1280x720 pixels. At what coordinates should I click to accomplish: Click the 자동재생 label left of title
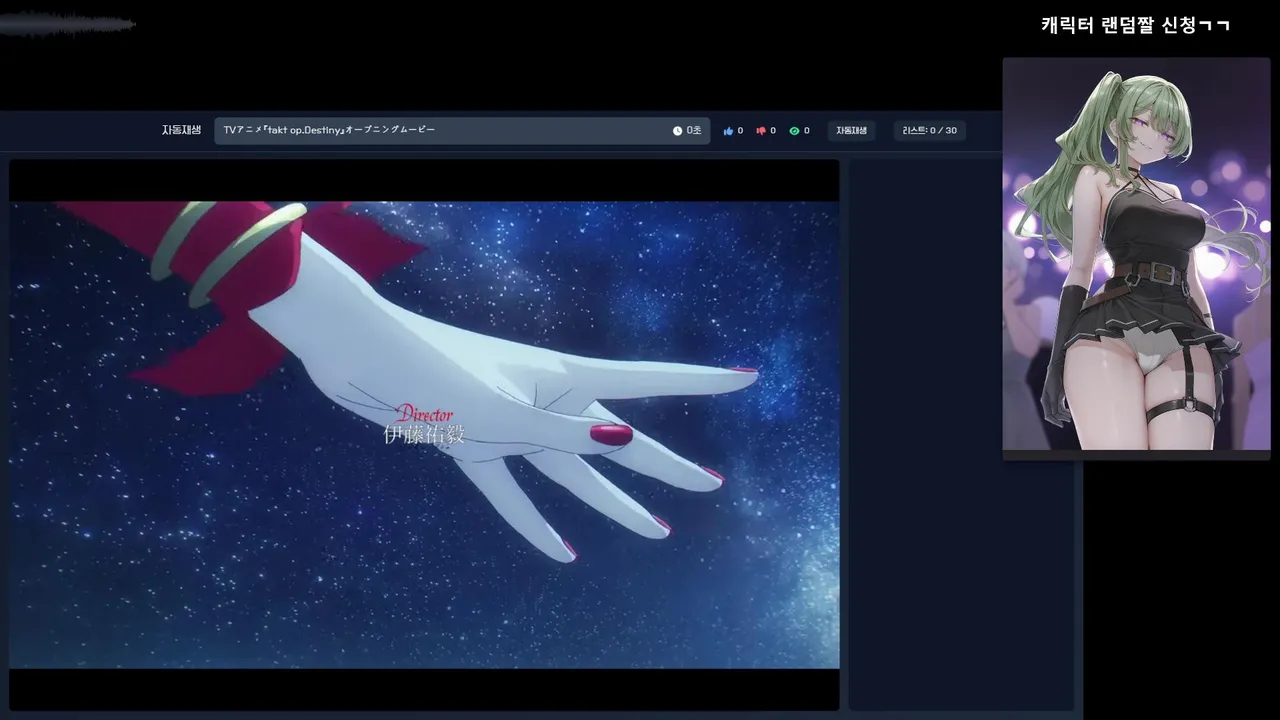pos(182,130)
